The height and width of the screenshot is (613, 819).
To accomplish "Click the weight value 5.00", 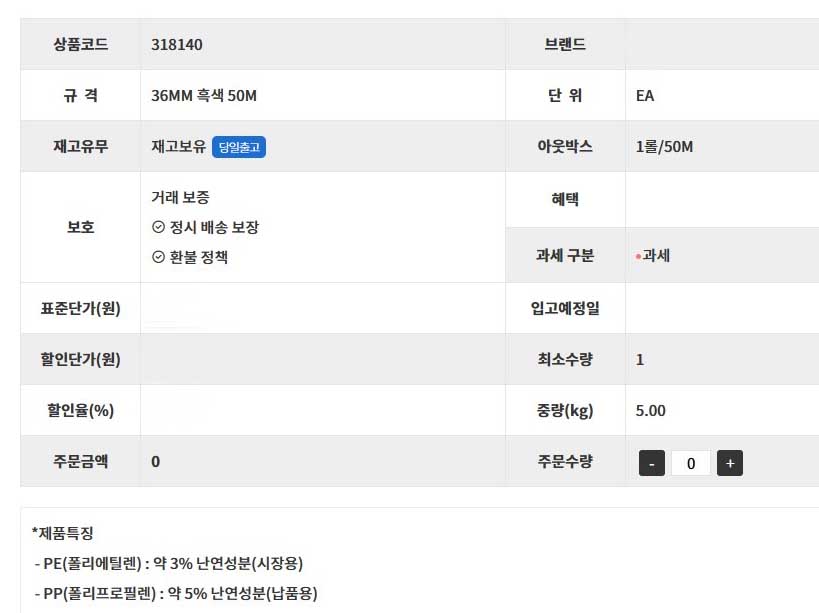I will (650, 410).
